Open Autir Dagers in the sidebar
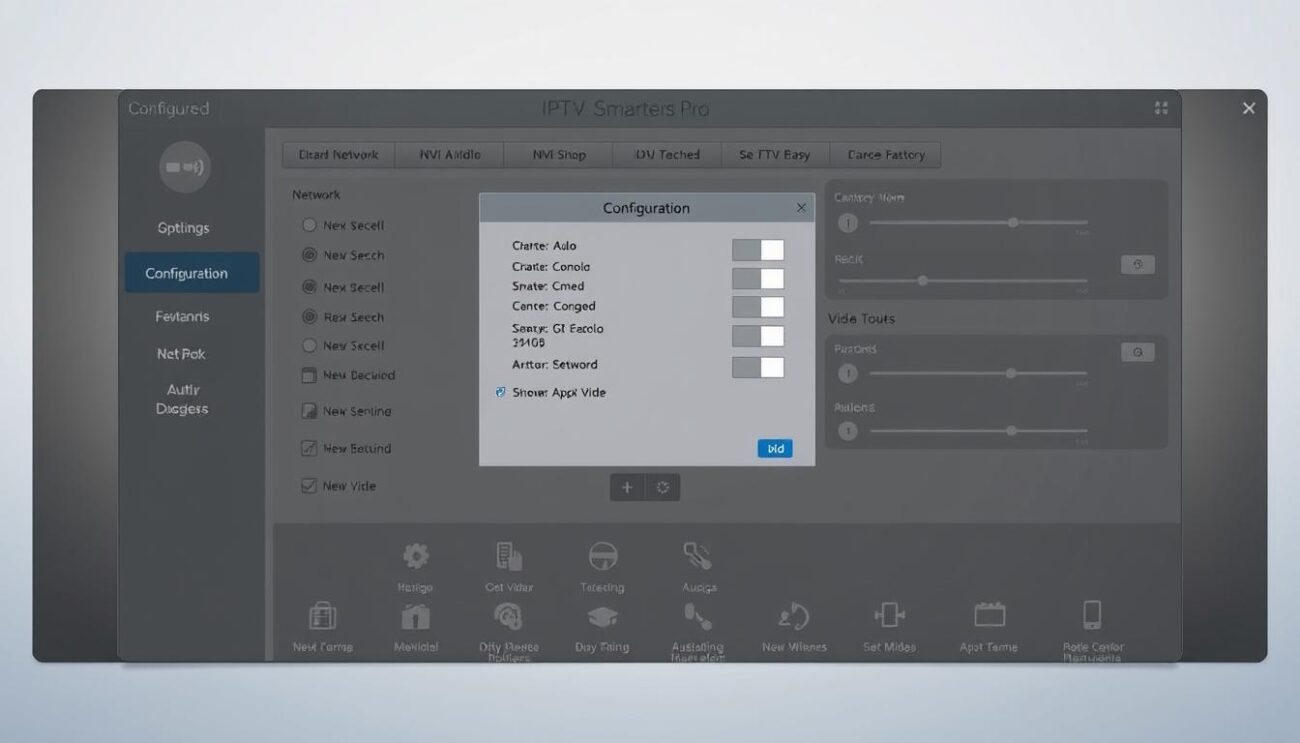 click(x=182, y=399)
